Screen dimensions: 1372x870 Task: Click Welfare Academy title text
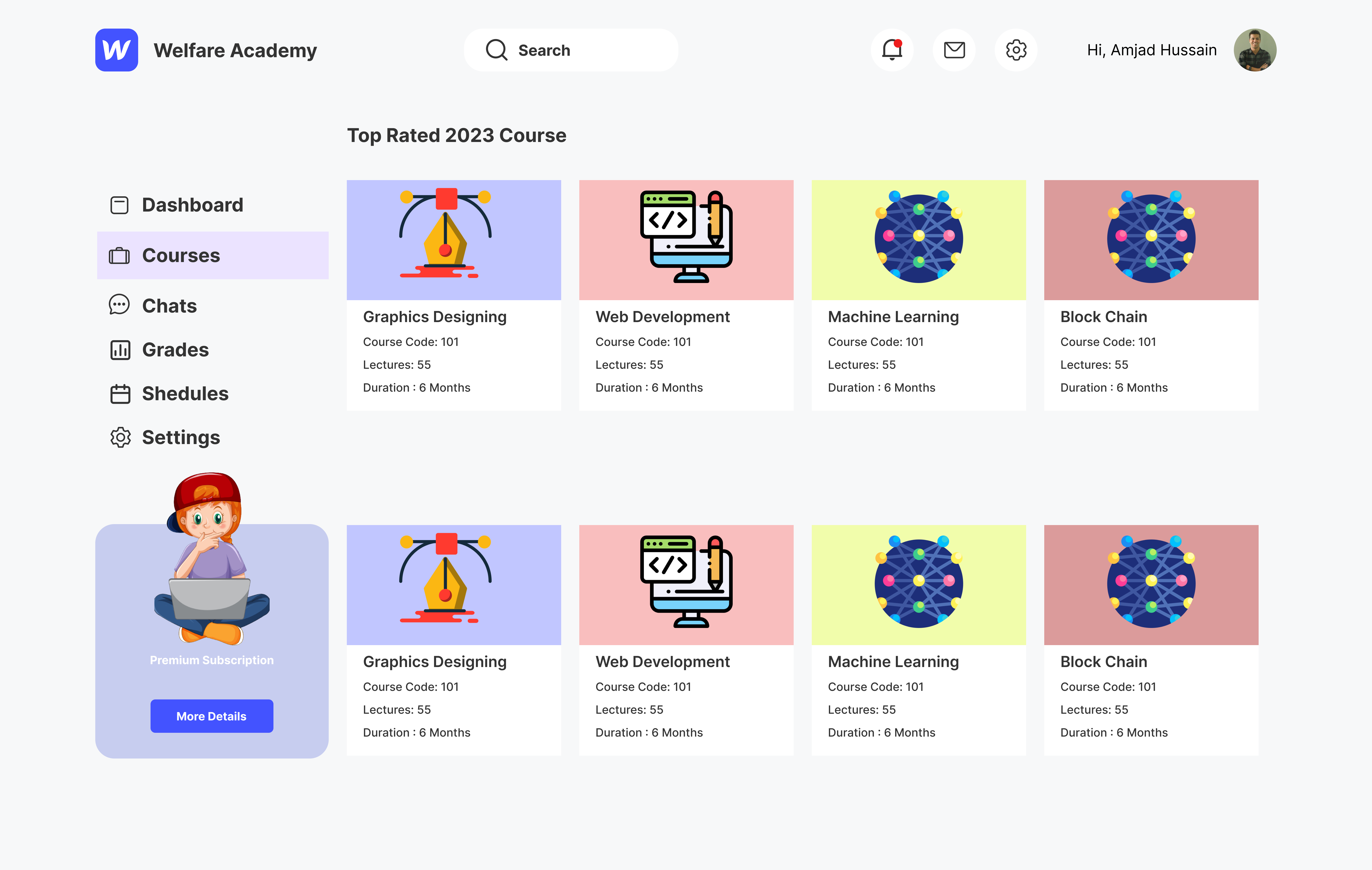(235, 51)
